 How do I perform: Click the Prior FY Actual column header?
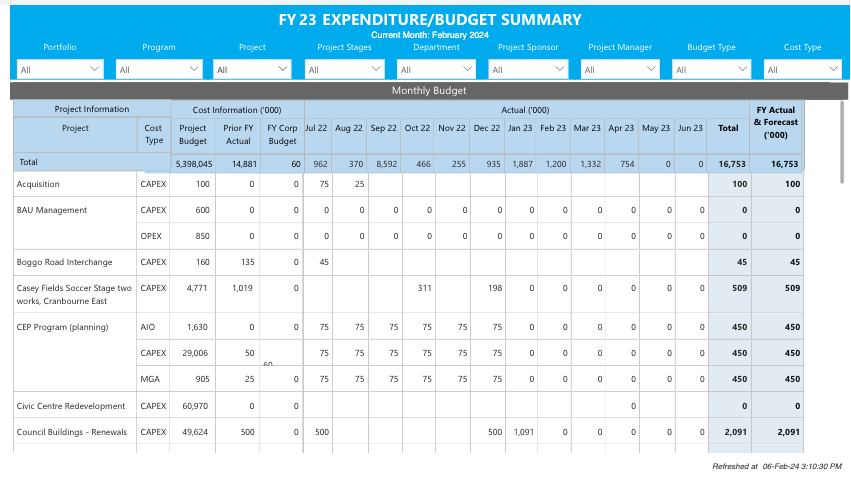pos(238,134)
